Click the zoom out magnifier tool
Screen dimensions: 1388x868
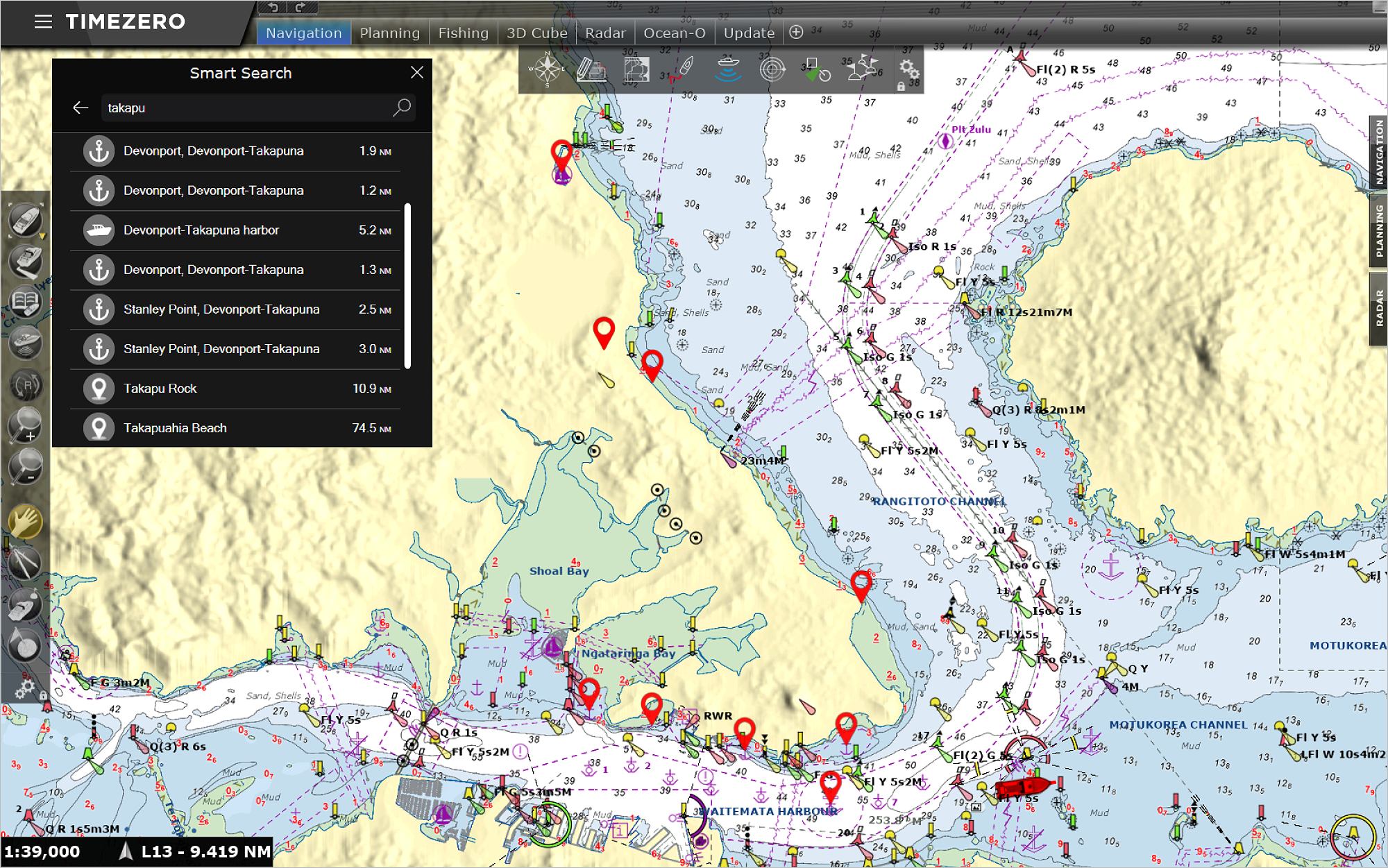pyautogui.click(x=25, y=466)
